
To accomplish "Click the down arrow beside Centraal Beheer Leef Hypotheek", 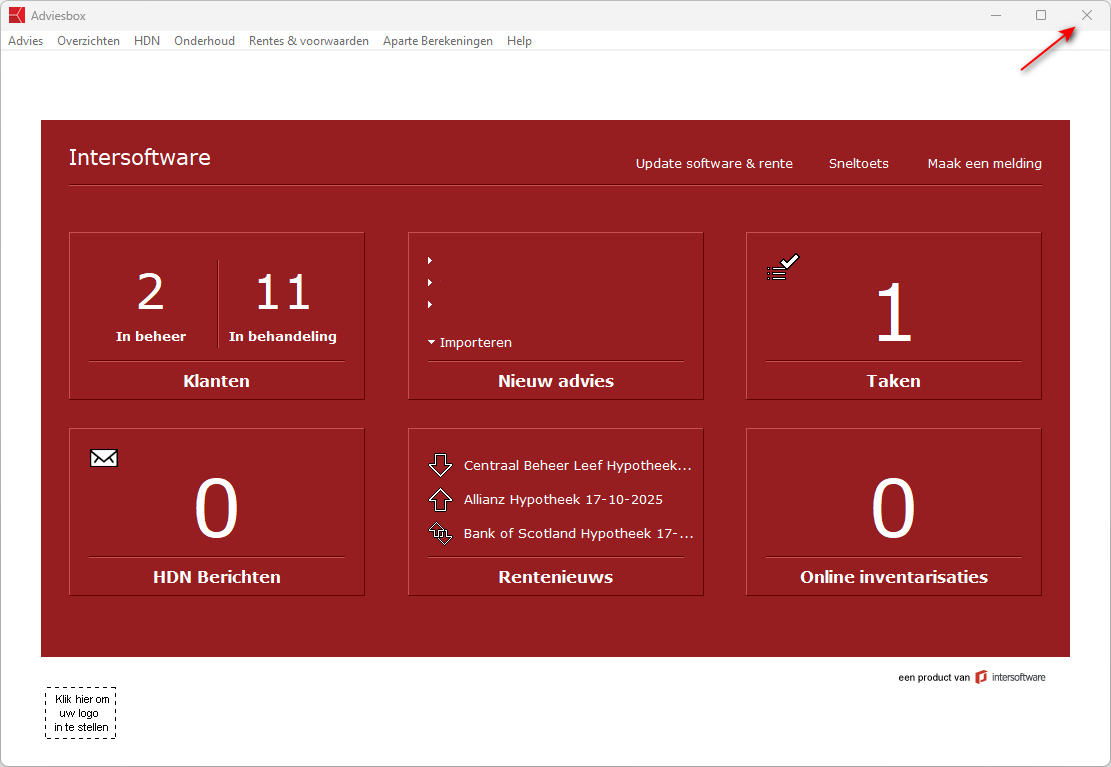I will click(440, 466).
